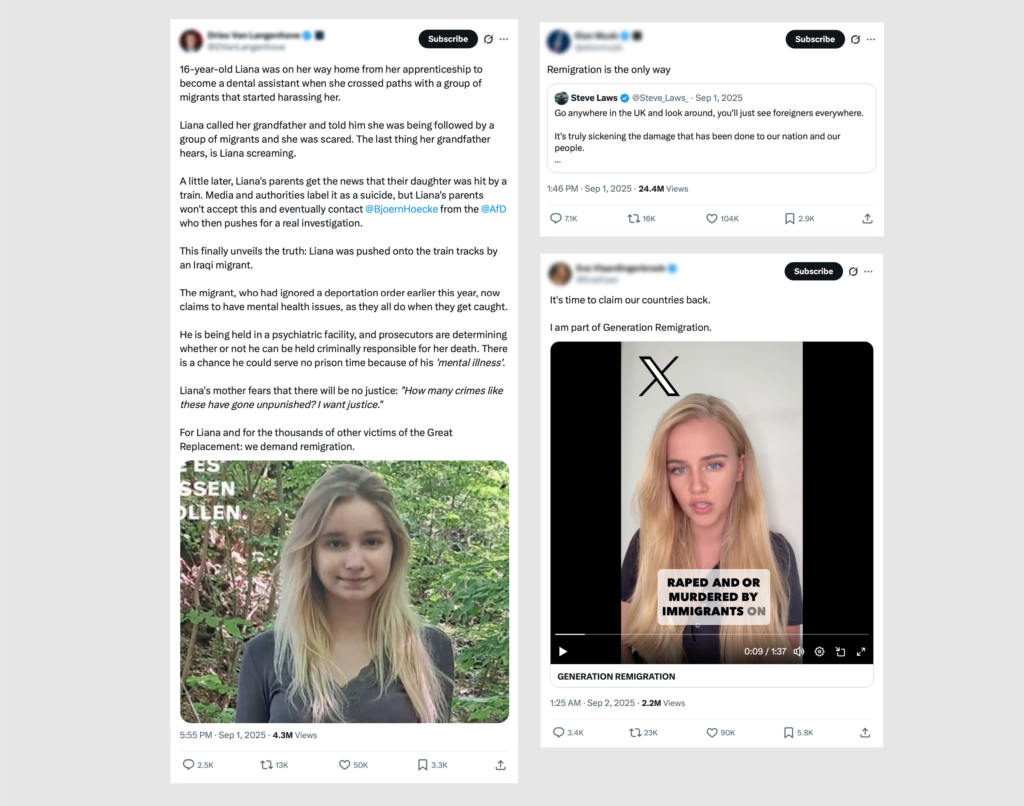
Task: Open the quoted Steve Laws post
Action: point(711,128)
